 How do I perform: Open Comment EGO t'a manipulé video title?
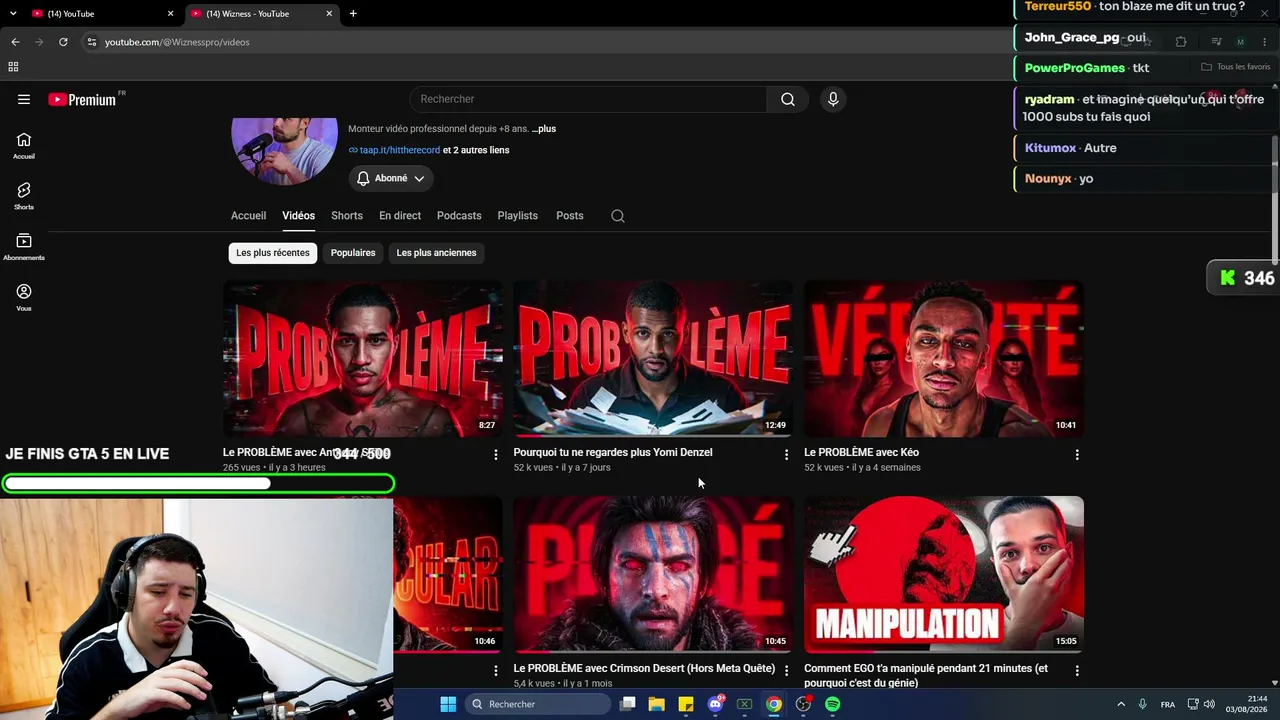[x=926, y=676]
